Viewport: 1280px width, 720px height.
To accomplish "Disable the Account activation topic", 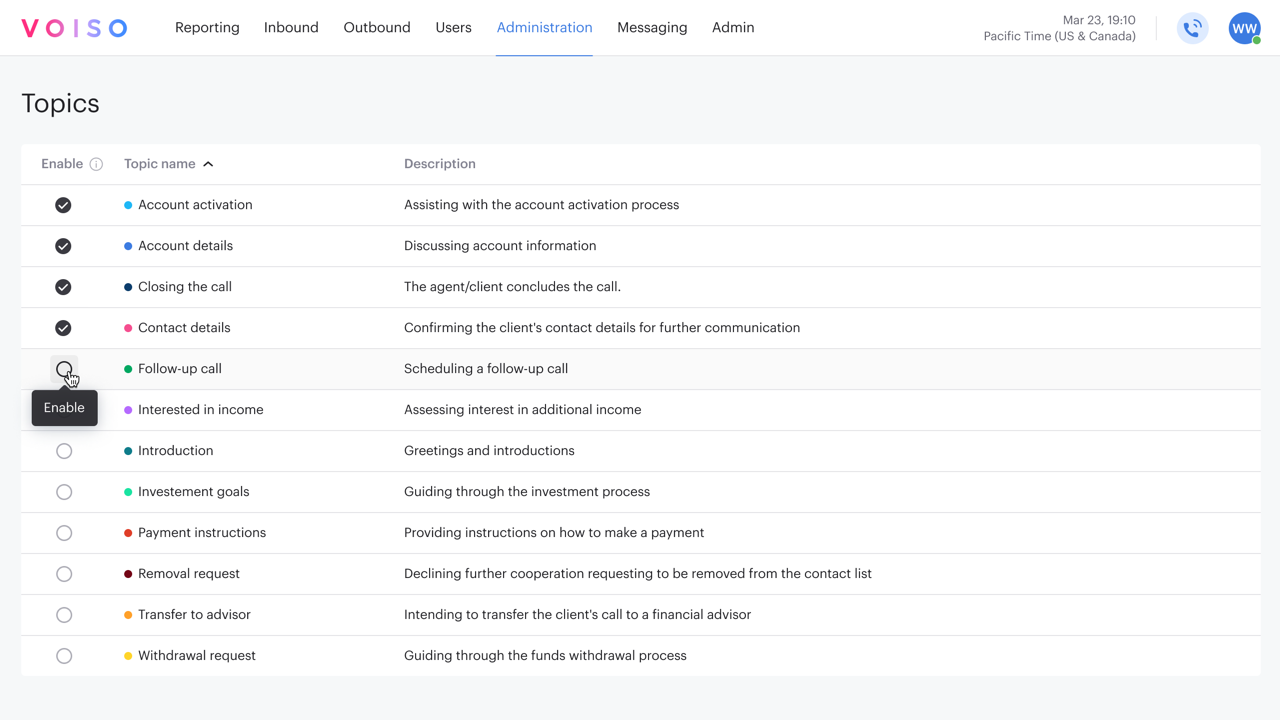I will click(x=63, y=205).
